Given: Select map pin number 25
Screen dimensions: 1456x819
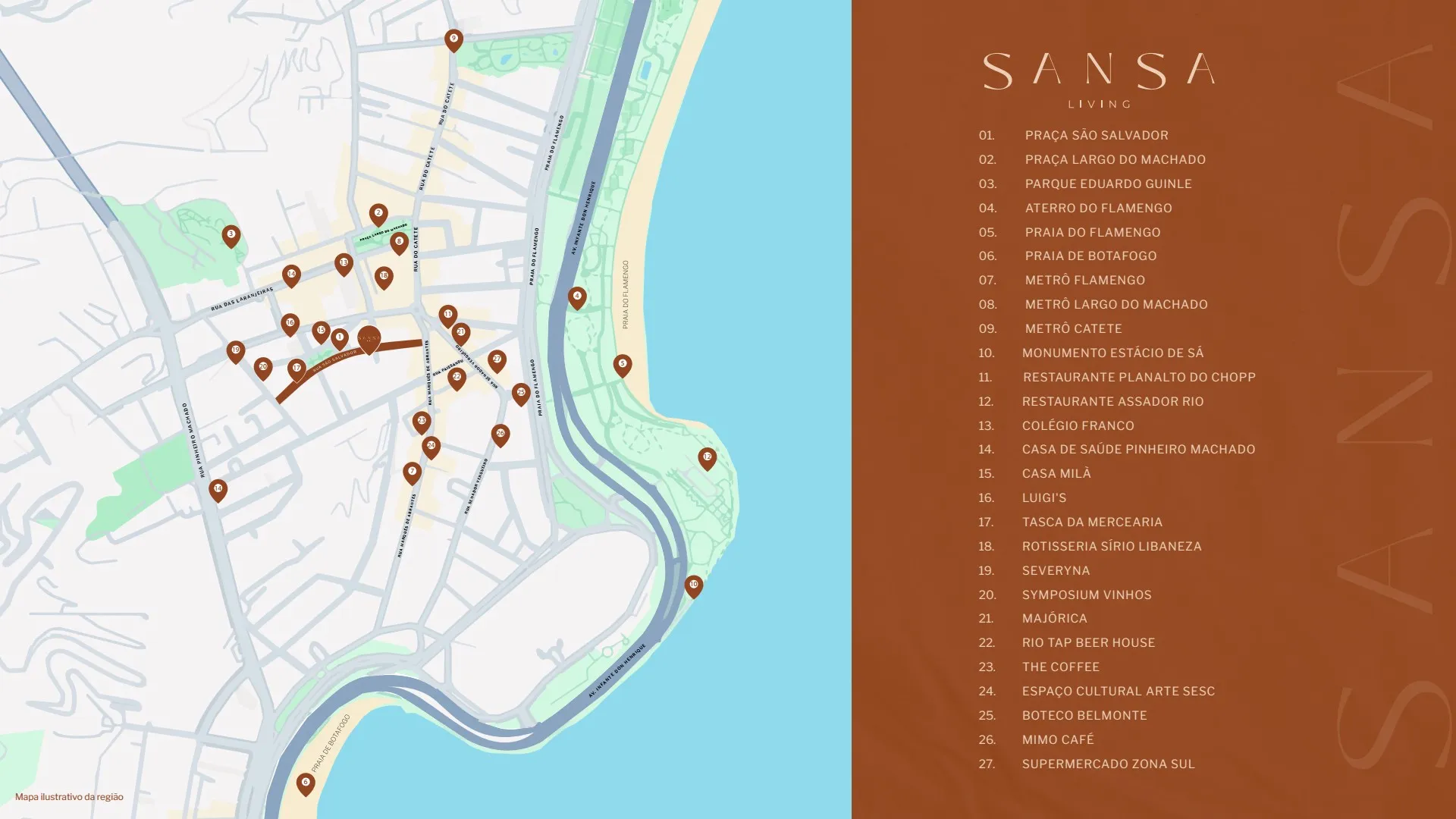Looking at the screenshot, I should pyautogui.click(x=520, y=394).
